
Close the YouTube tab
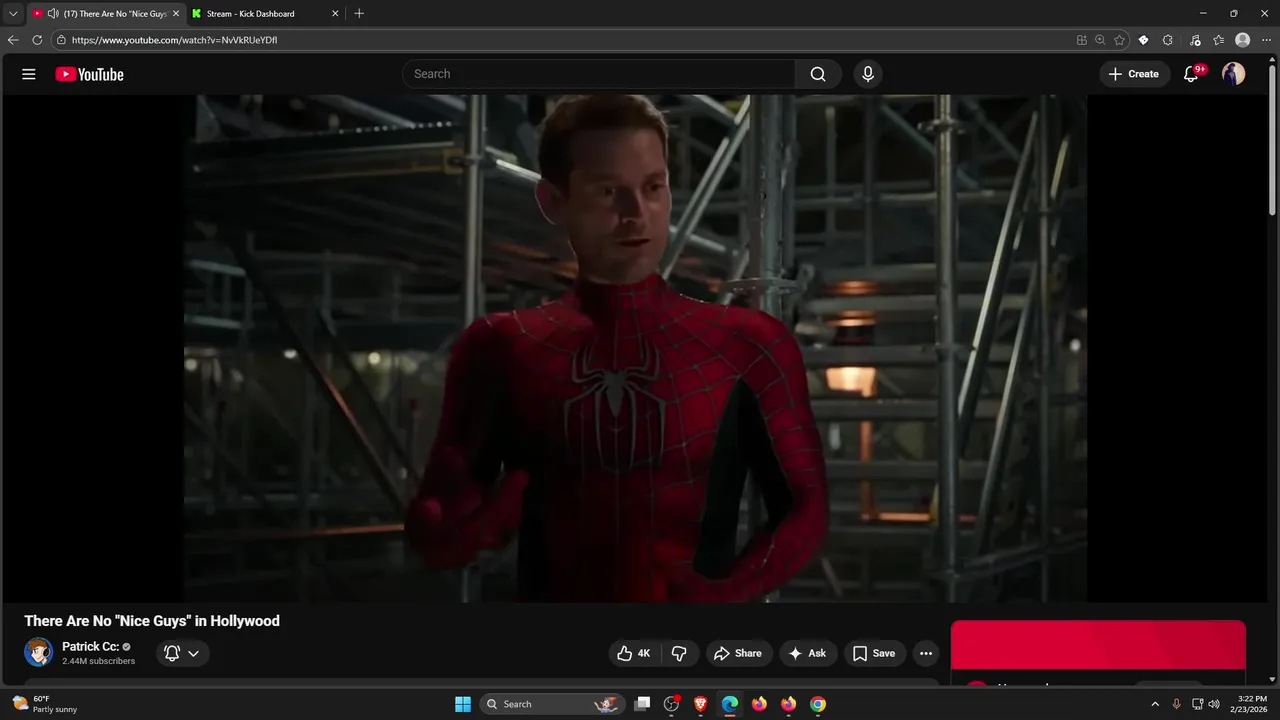click(x=176, y=14)
